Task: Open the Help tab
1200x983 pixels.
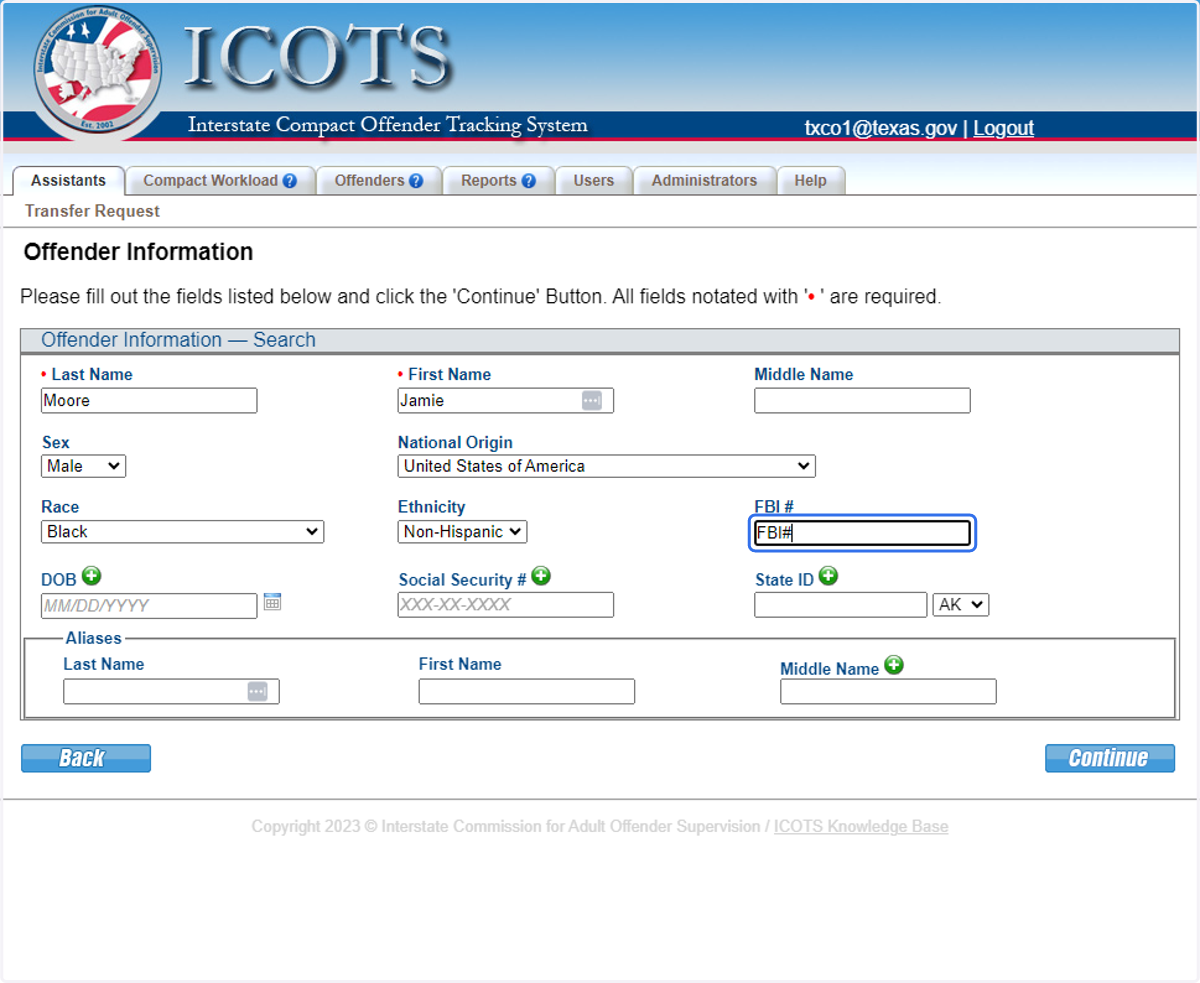Action: point(811,181)
